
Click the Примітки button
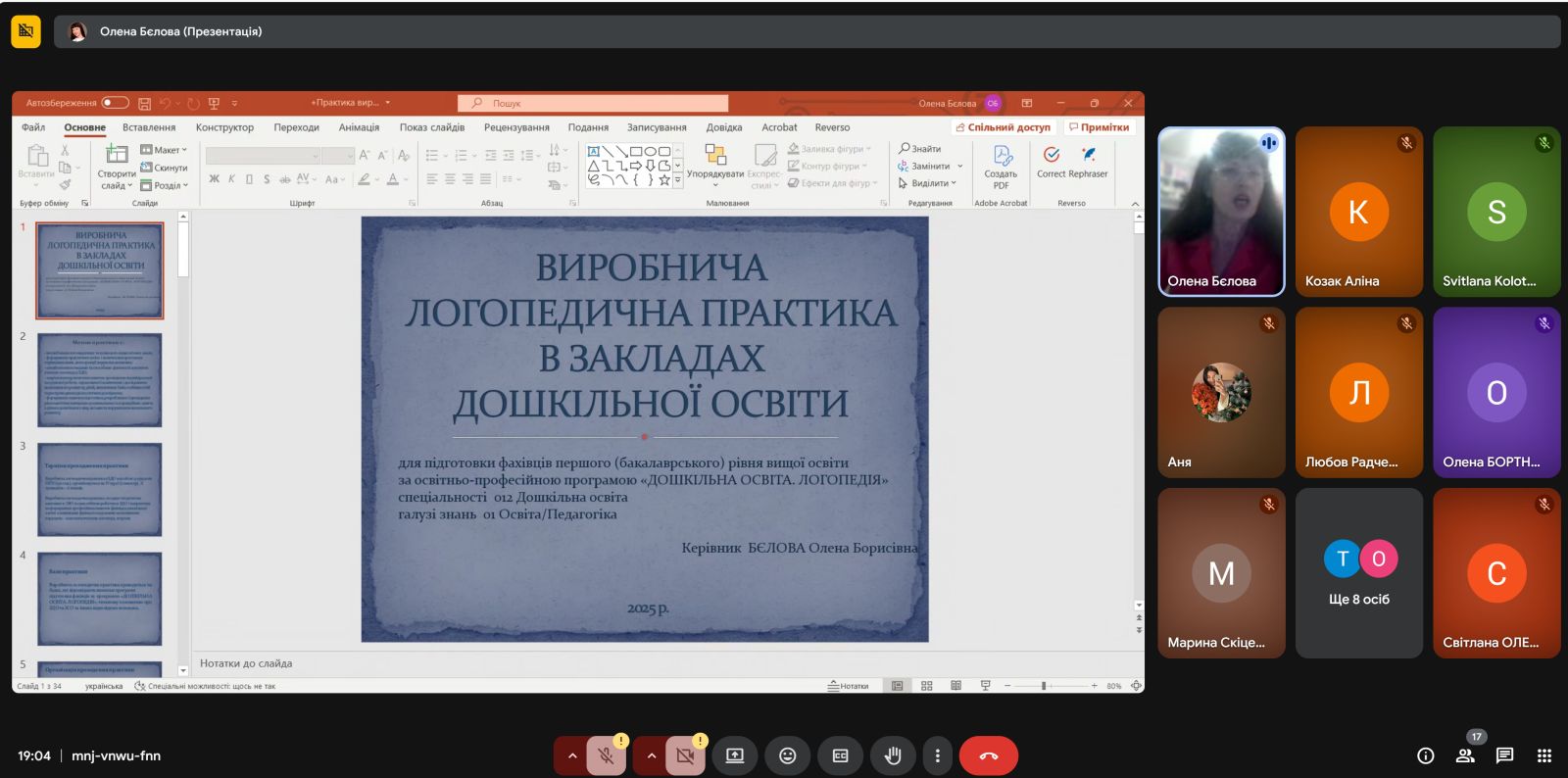coord(1099,127)
